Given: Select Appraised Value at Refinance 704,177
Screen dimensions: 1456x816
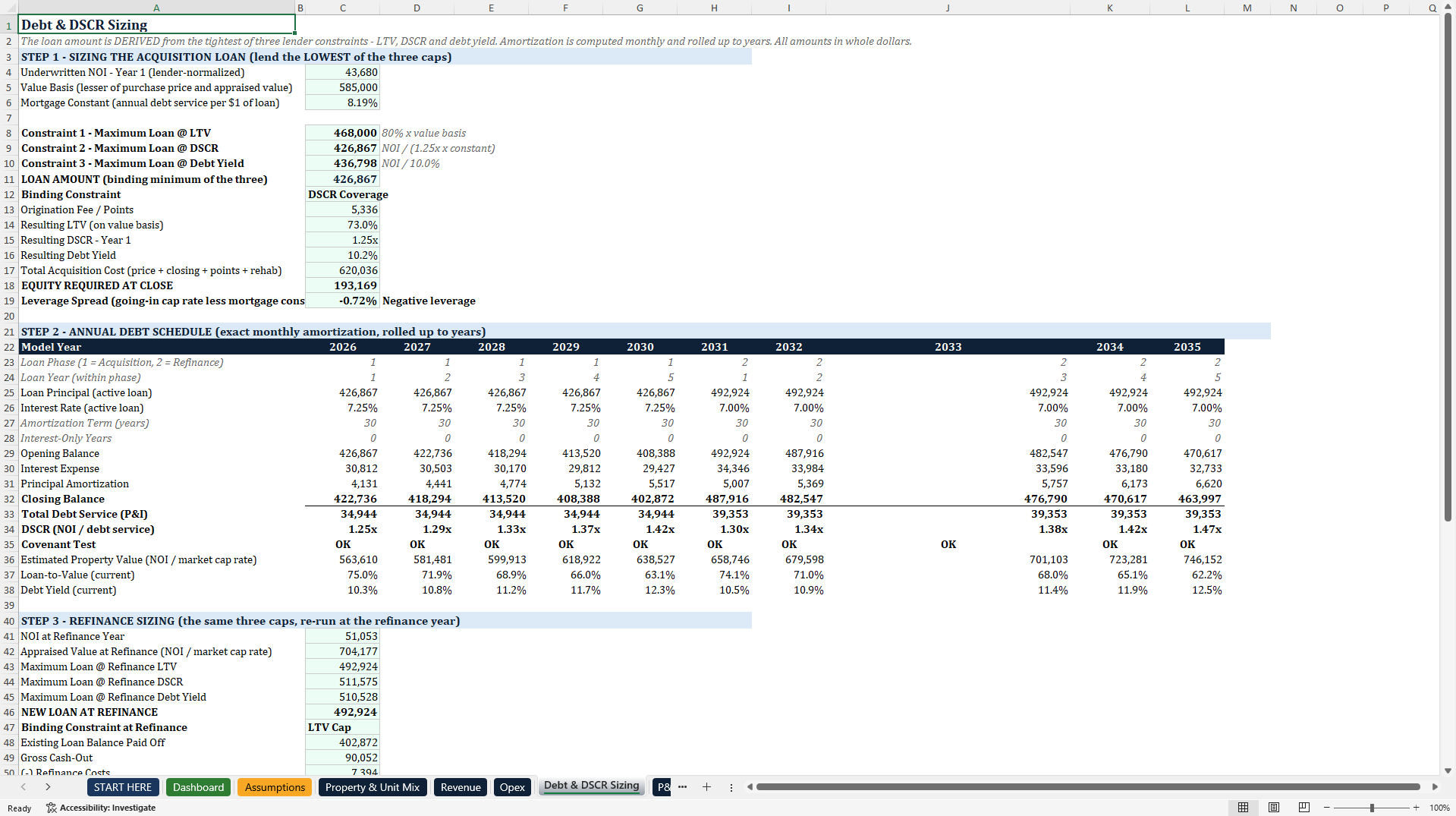Looking at the screenshot, I should tap(342, 651).
